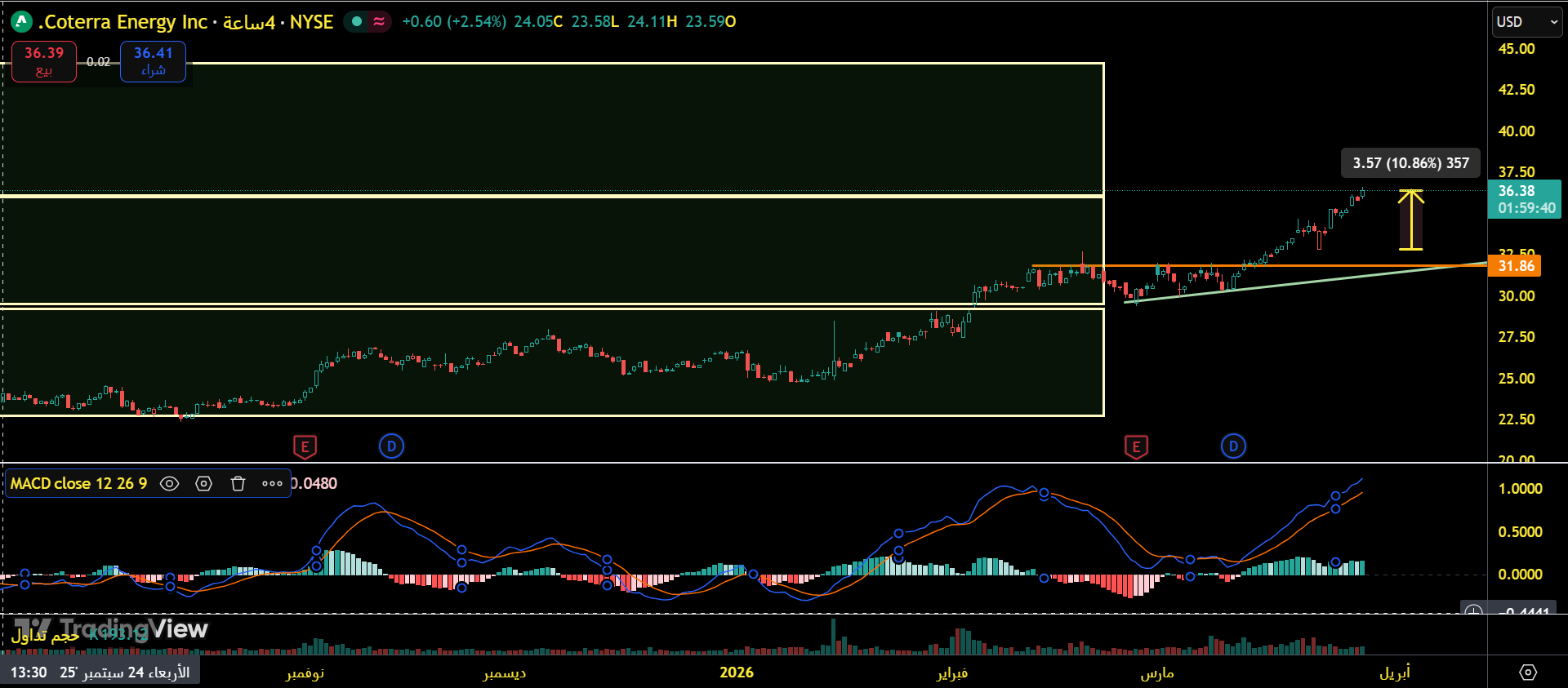Click the Coterra Energy symbol logo

click(x=20, y=22)
